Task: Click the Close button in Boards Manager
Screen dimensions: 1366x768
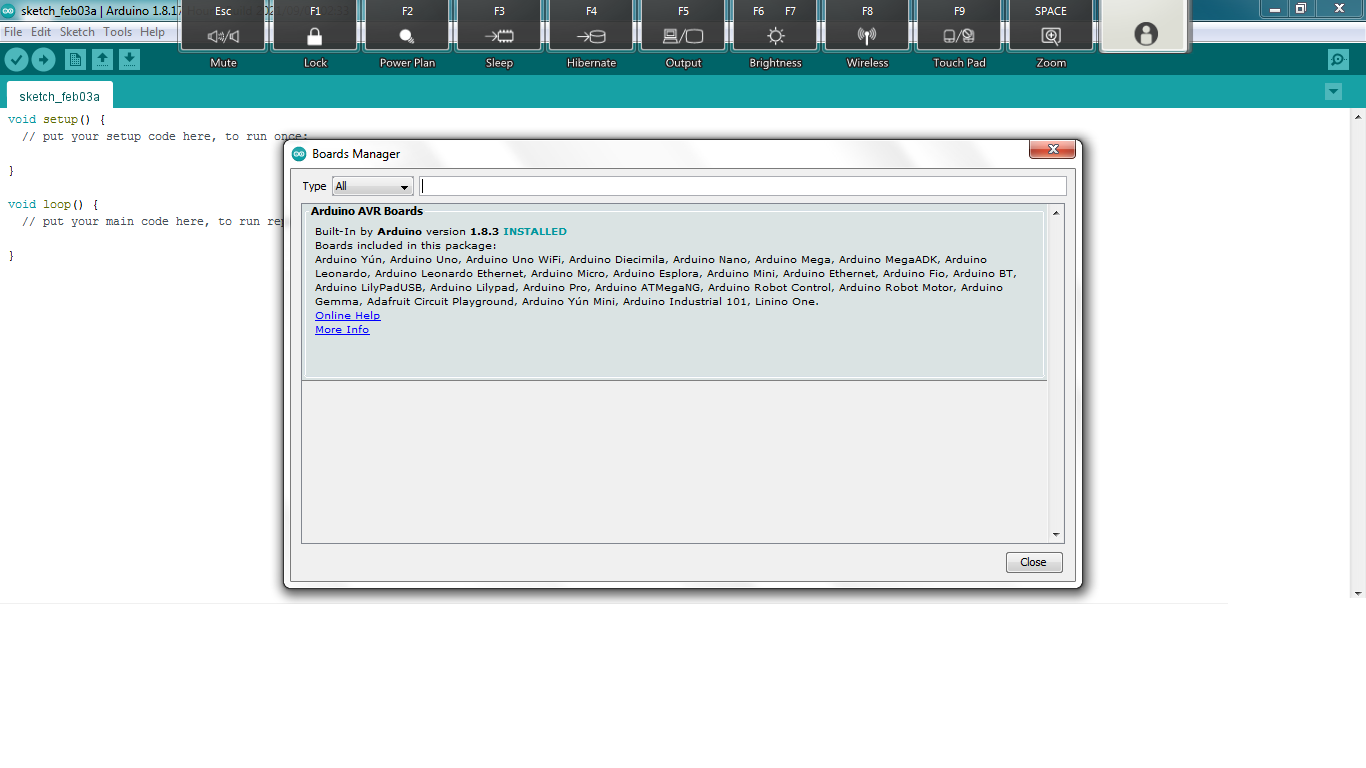Action: pos(1034,562)
